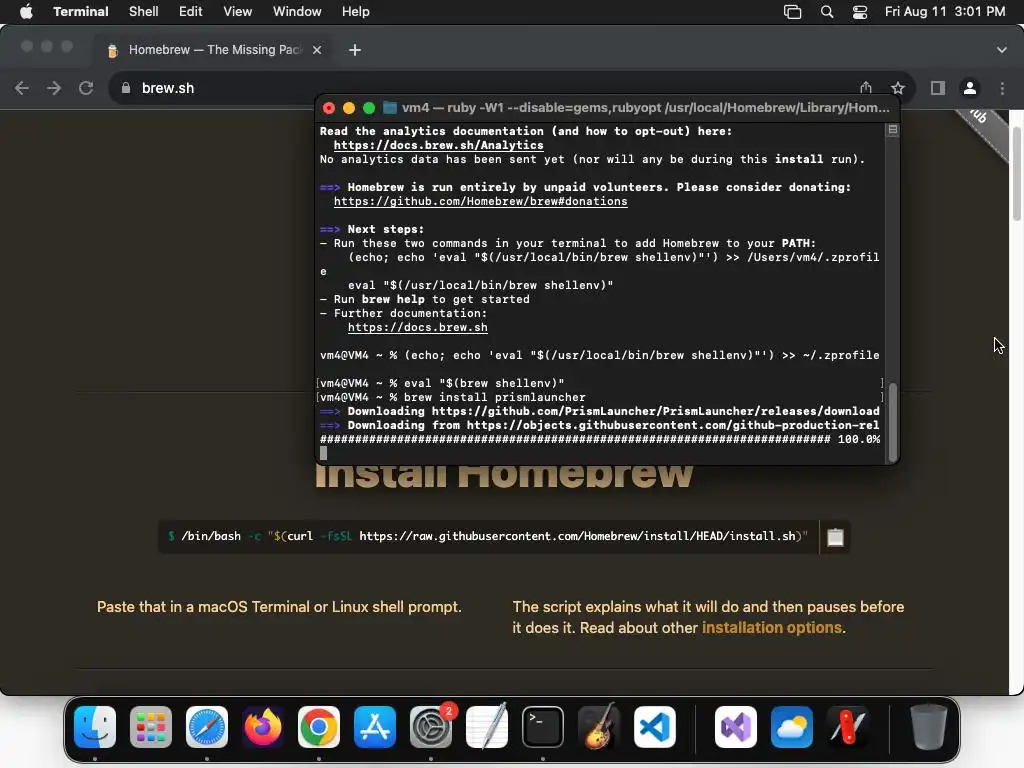
Task: Open the https://docs.brew.sh documentation link
Action: point(417,327)
